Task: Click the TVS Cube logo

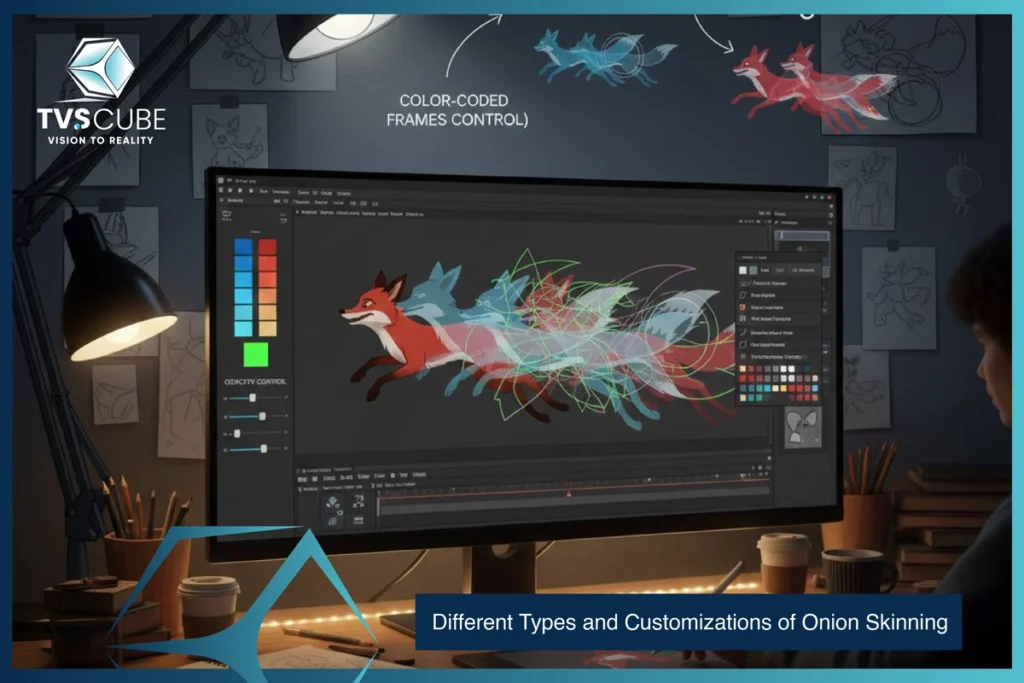Action: (x=100, y=92)
